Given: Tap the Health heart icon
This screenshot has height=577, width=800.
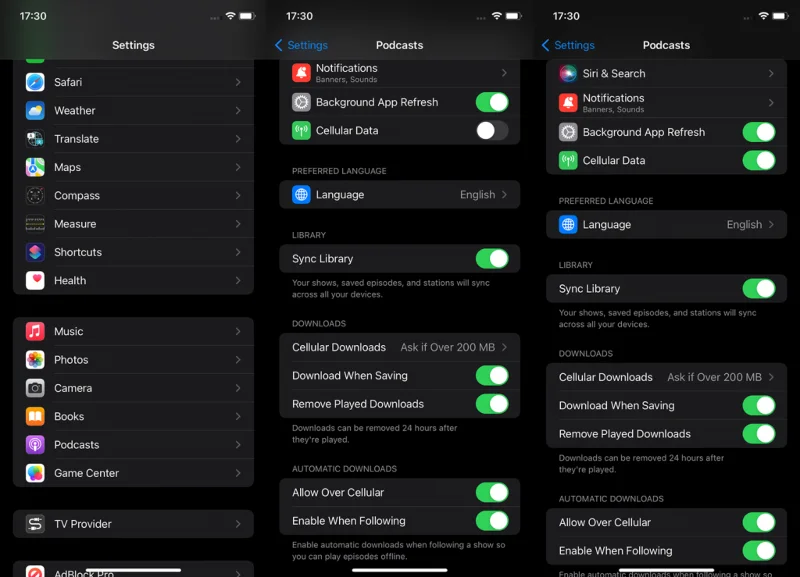Looking at the screenshot, I should pyautogui.click(x=35, y=281).
